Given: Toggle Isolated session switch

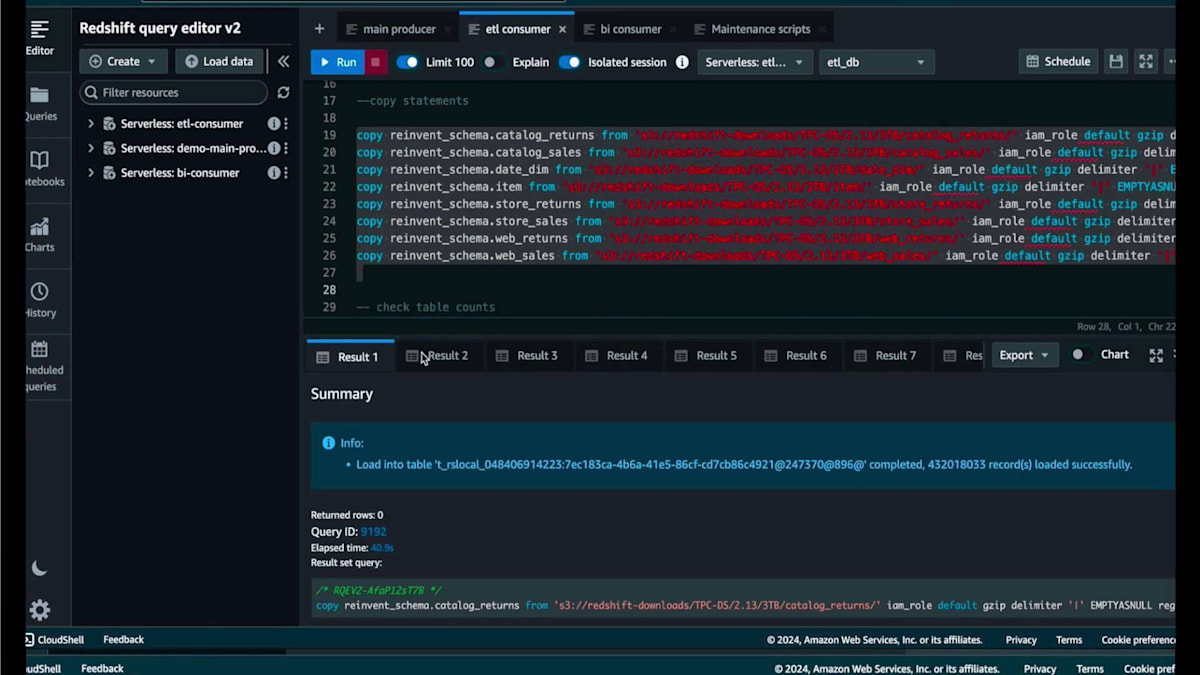Looking at the screenshot, I should (x=569, y=62).
